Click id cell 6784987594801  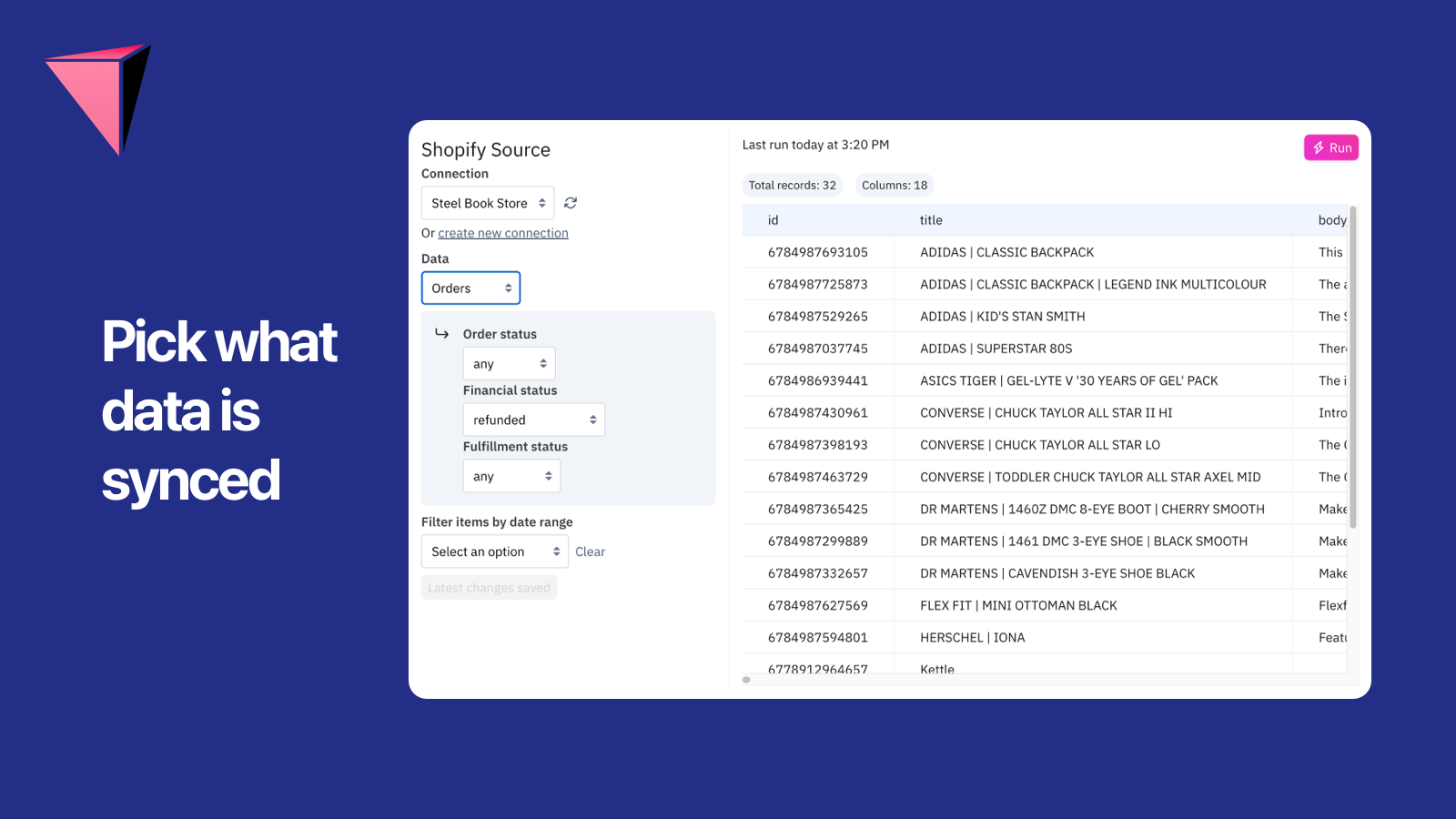coord(818,637)
